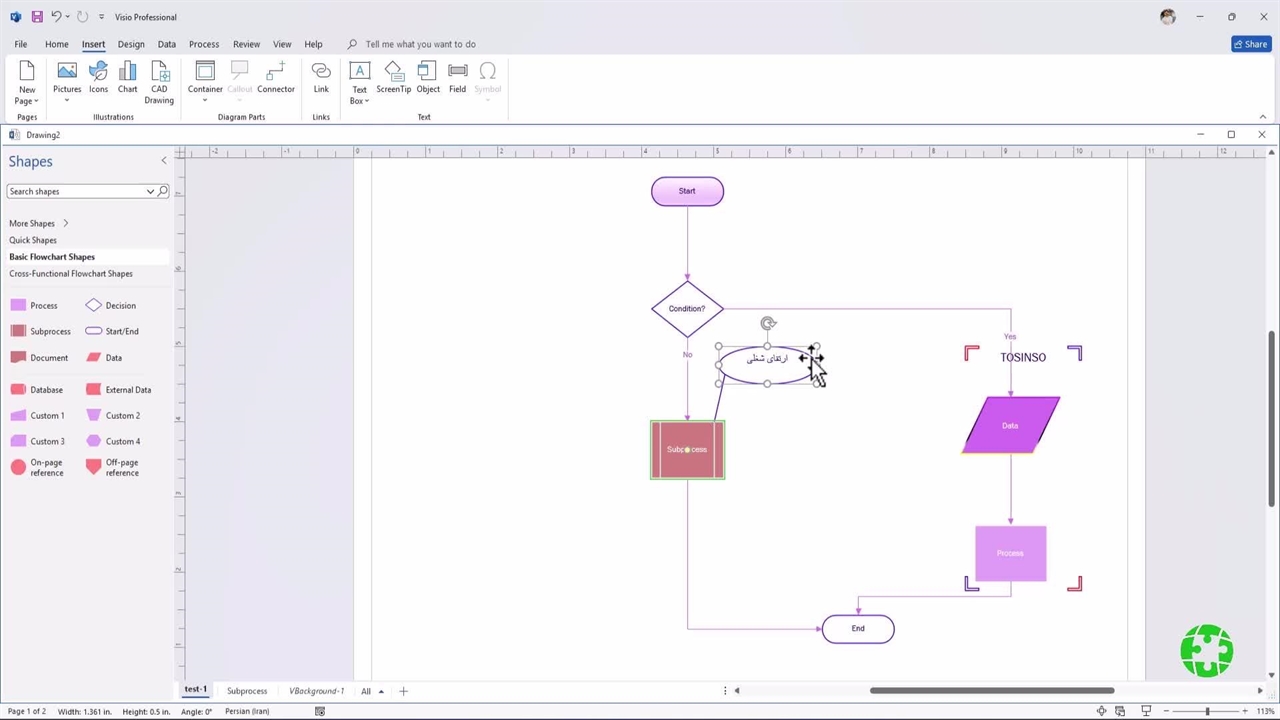1280x720 pixels.
Task: Save the drawing using the save icon
Action: (x=37, y=17)
